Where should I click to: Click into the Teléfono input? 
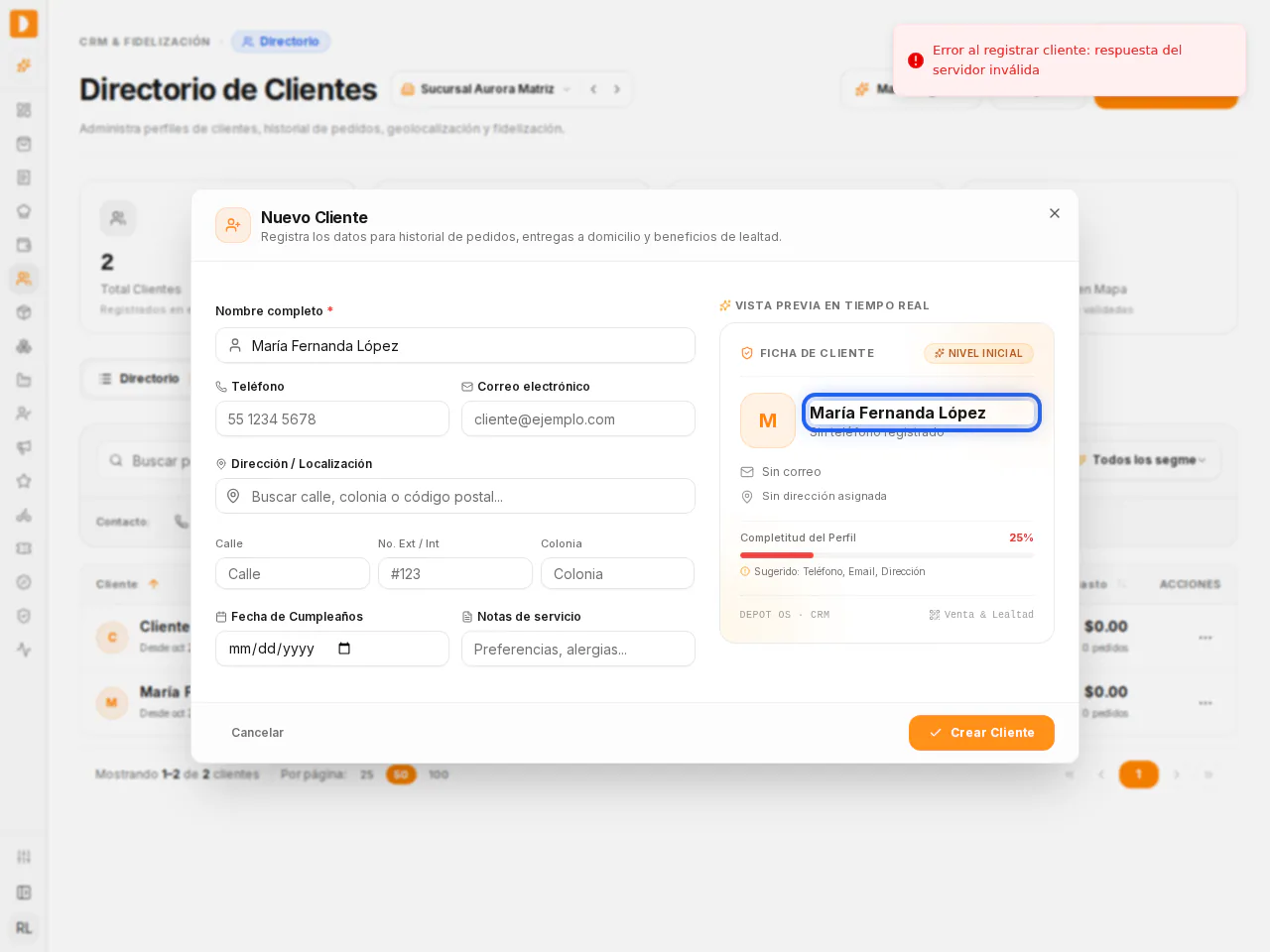point(332,418)
